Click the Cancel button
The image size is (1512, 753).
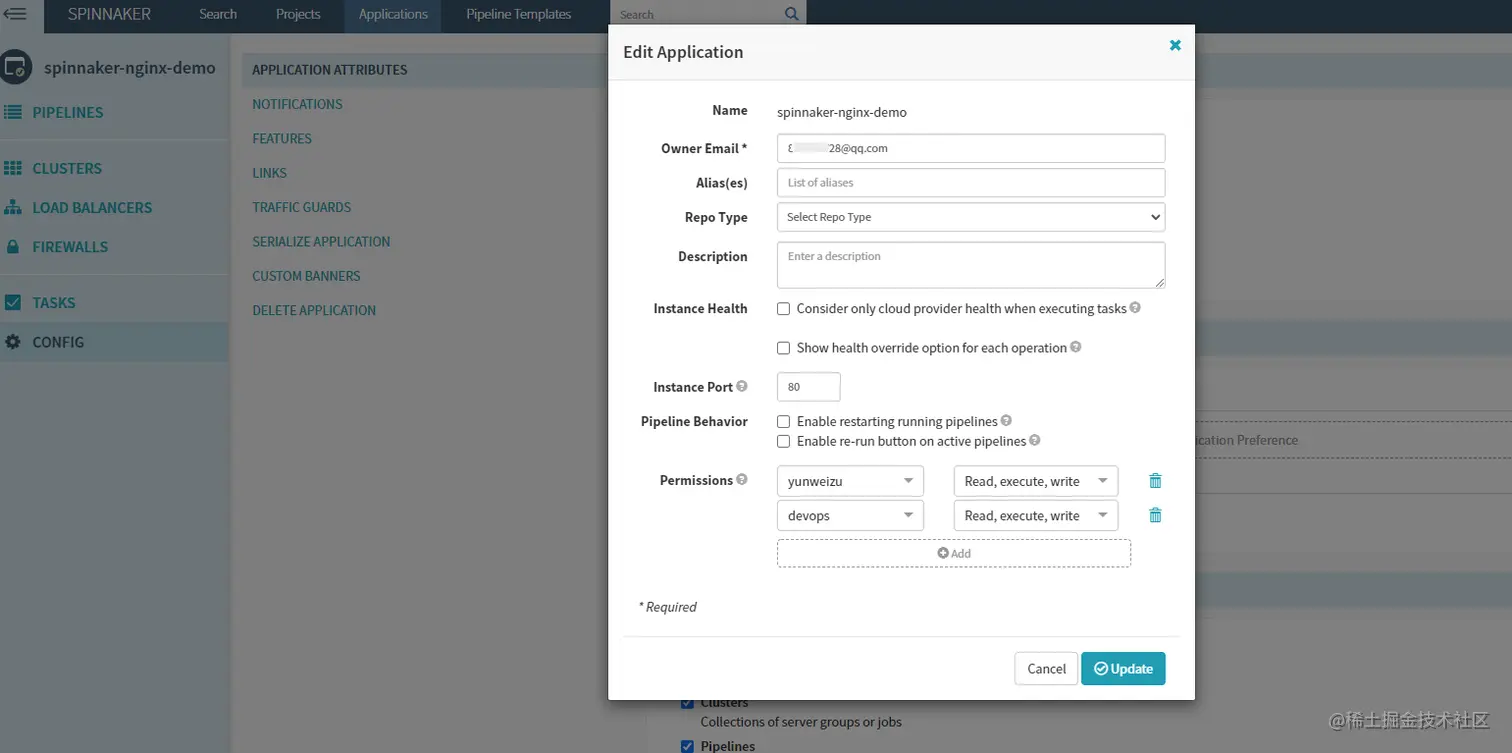pos(1046,668)
